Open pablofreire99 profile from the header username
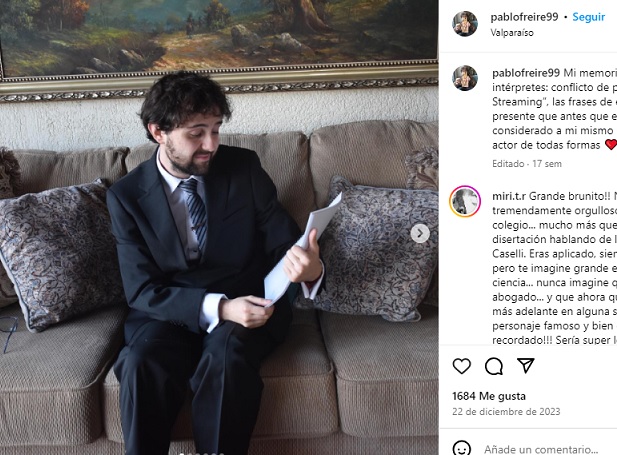The width and height of the screenshot is (617, 455). pyautogui.click(x=524, y=17)
